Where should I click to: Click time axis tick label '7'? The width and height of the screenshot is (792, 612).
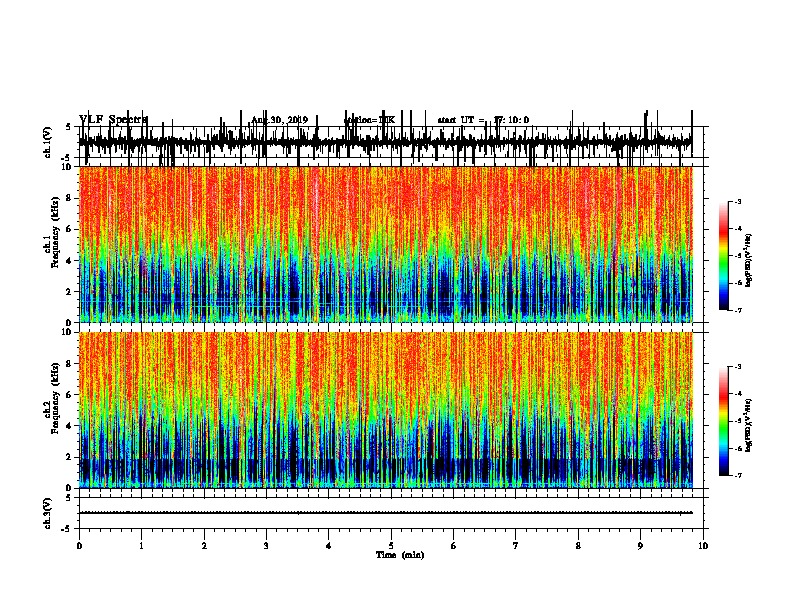tap(516, 546)
